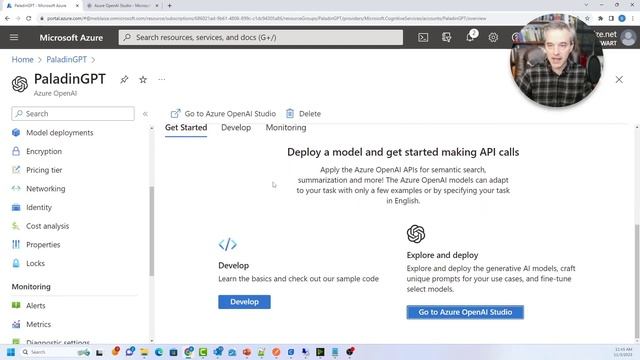This screenshot has width=640, height=360.
Task: Pin PaladinGPT to dashboard
Action: tap(124, 80)
